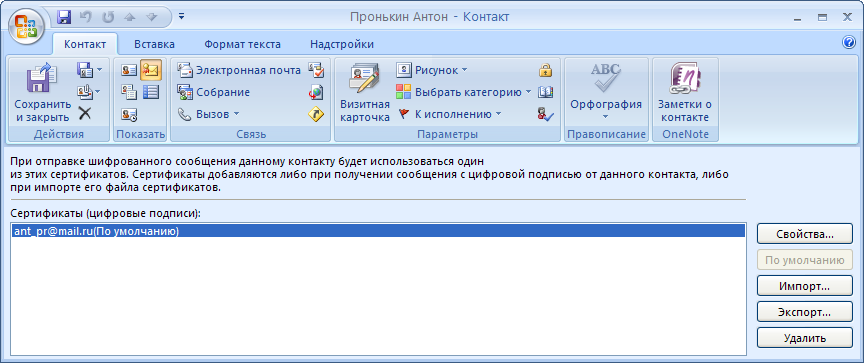Viewport: 865px width, 364px height.
Task: Click Собрание to schedule a meeting
Action: (x=213, y=92)
